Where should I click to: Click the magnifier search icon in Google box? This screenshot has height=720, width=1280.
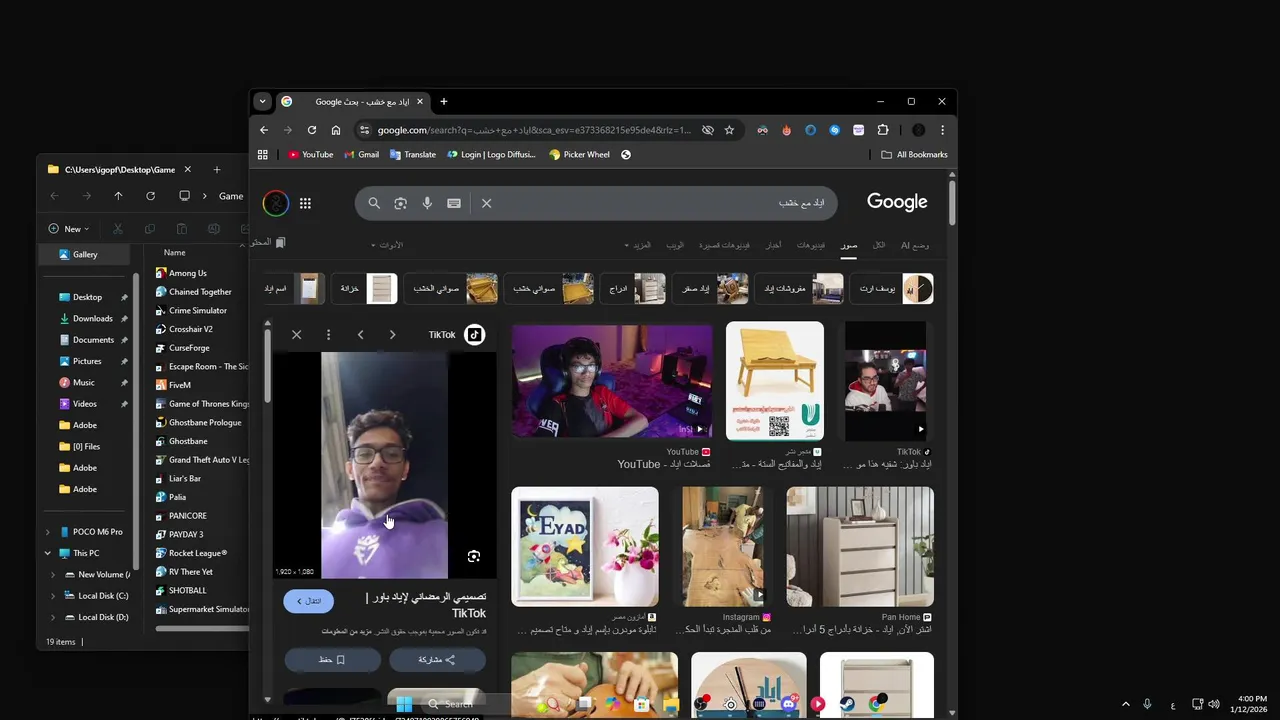tap(374, 203)
